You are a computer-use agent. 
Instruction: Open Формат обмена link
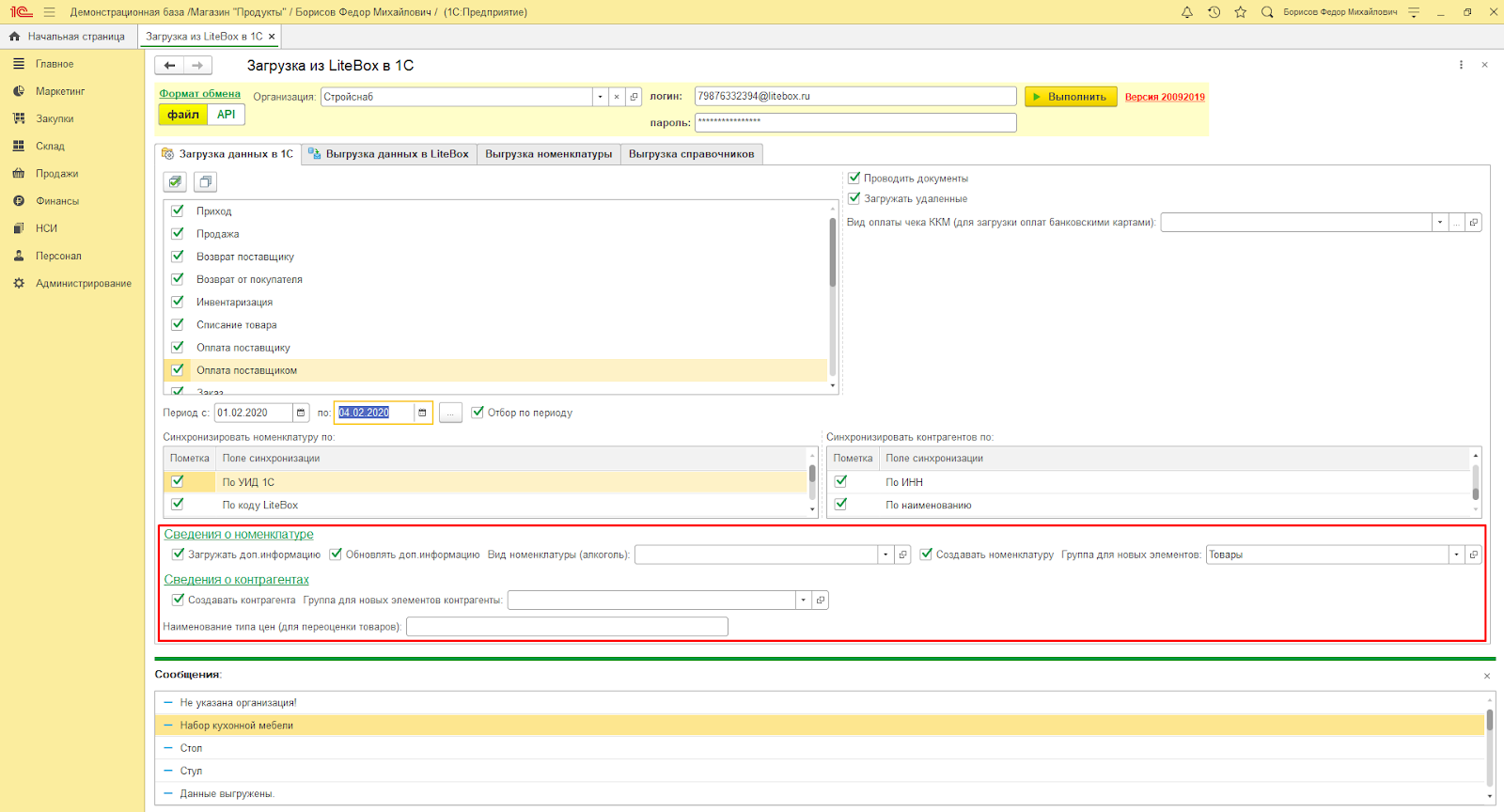[x=199, y=94]
